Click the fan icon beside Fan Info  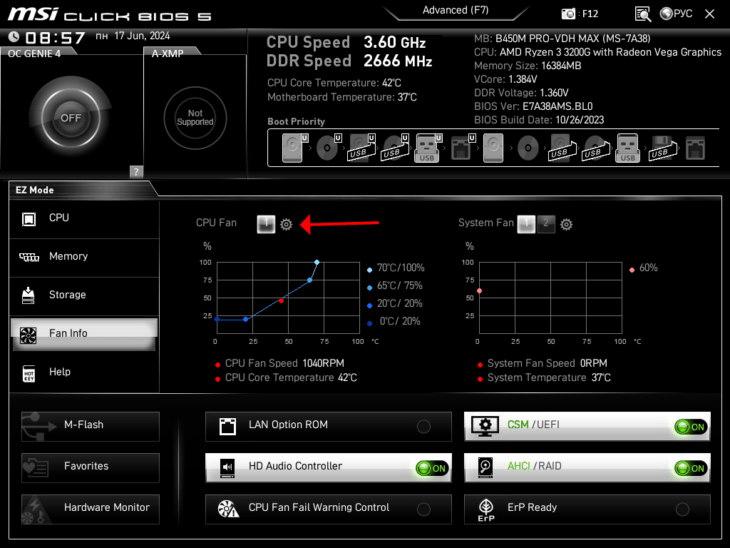[28, 335]
